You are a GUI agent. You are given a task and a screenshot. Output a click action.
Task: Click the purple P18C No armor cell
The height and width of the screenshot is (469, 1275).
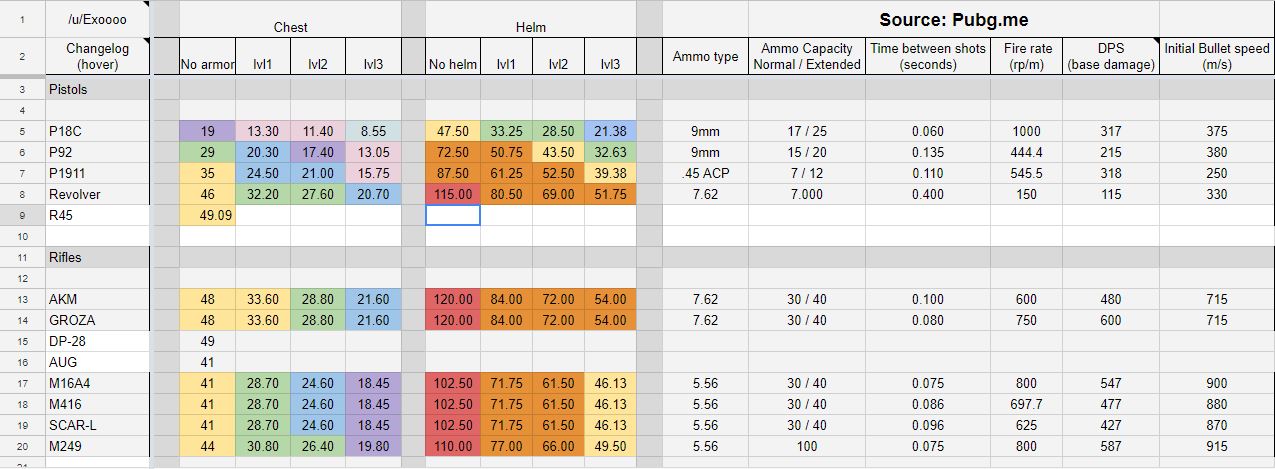(x=207, y=131)
